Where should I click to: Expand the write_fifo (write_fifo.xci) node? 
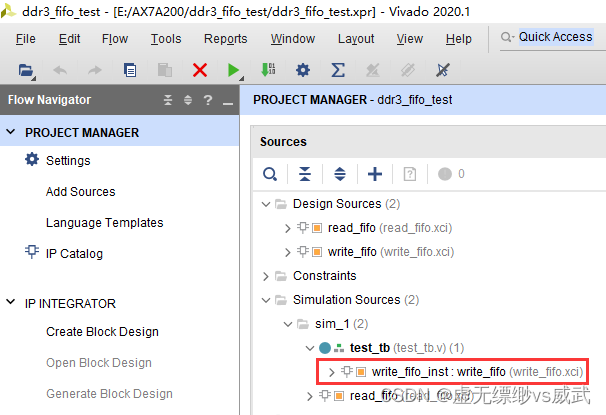(288, 252)
